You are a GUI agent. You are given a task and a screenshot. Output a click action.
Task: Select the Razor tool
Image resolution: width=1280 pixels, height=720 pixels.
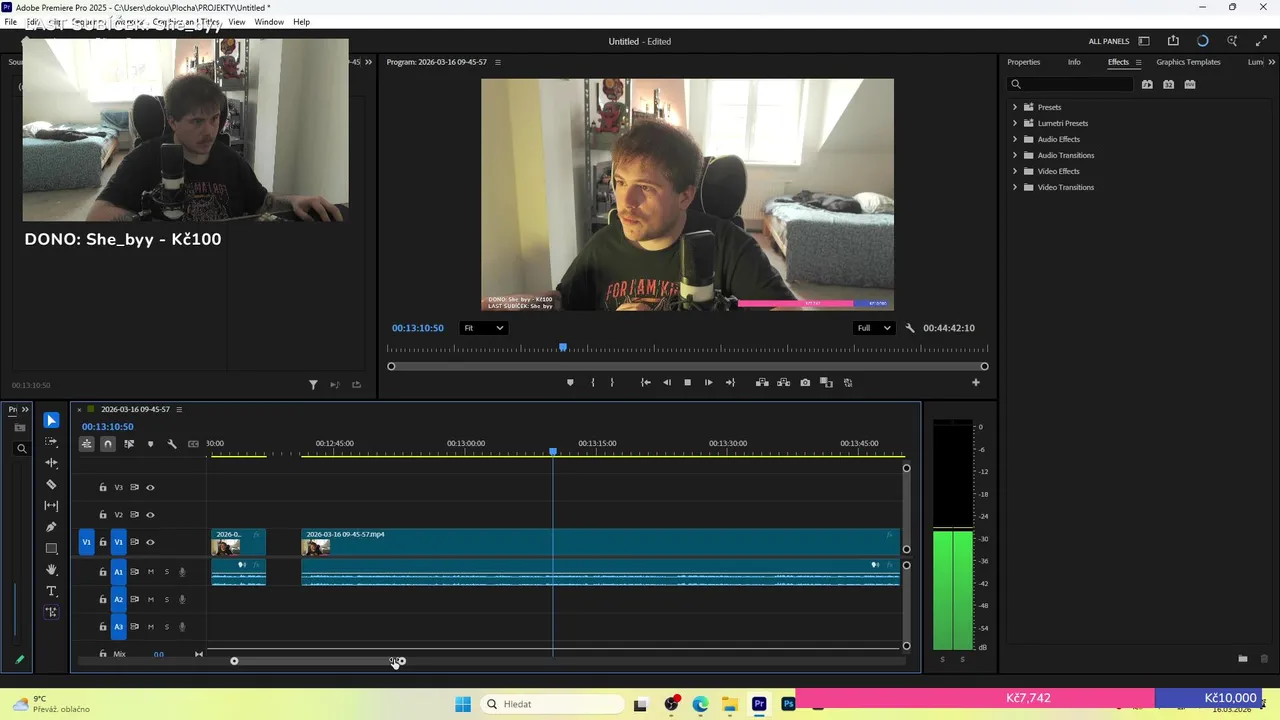coord(51,484)
